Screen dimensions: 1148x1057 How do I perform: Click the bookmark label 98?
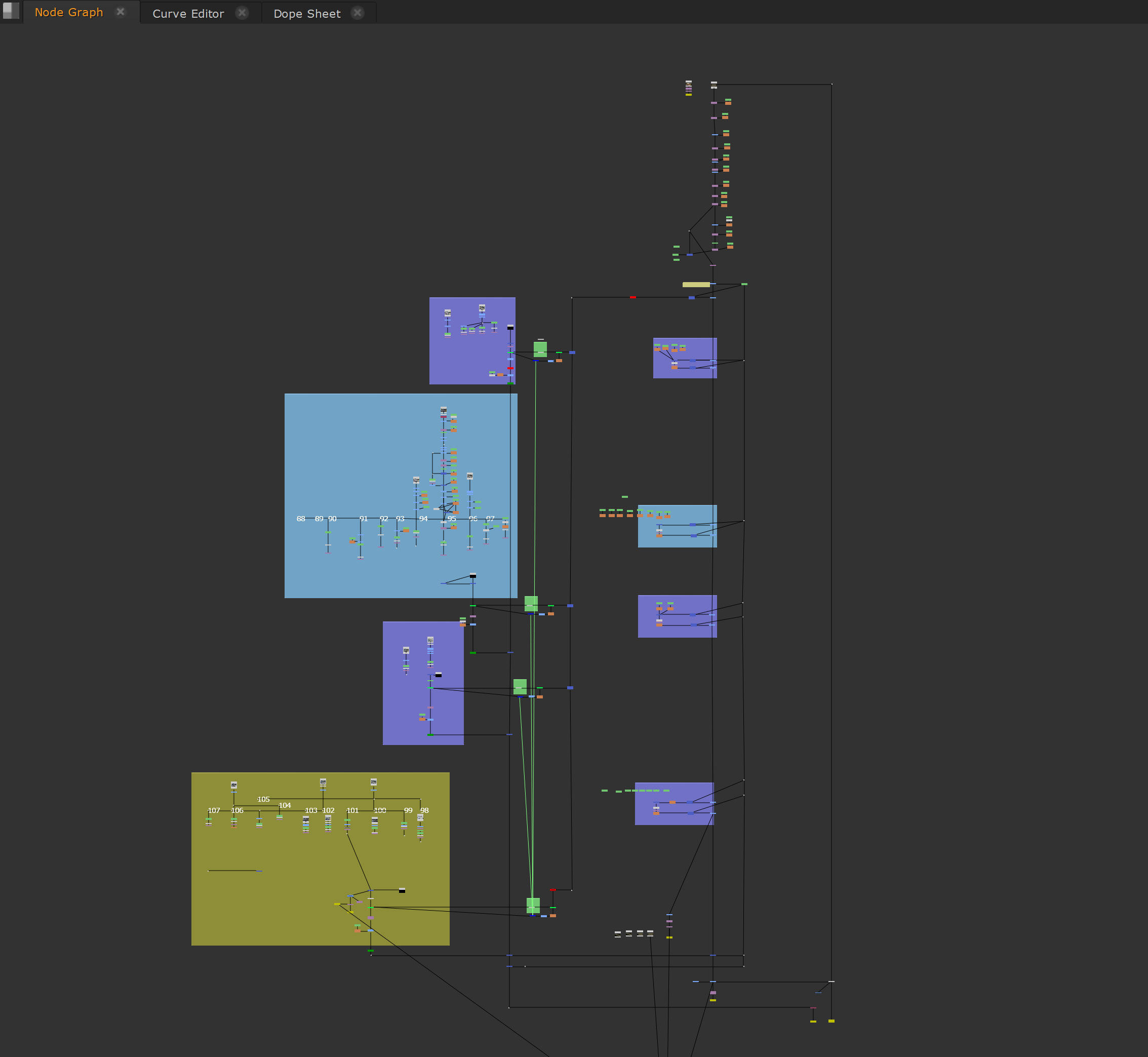pos(424,810)
